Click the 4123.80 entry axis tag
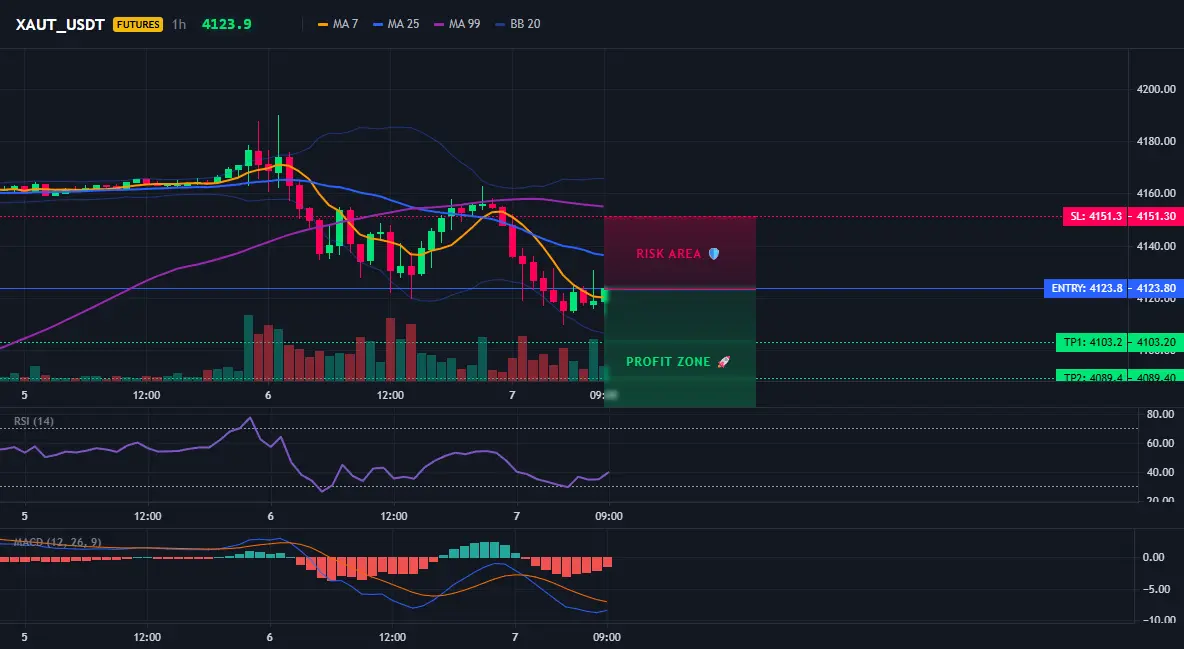This screenshot has width=1184, height=649. pyautogui.click(x=1156, y=288)
